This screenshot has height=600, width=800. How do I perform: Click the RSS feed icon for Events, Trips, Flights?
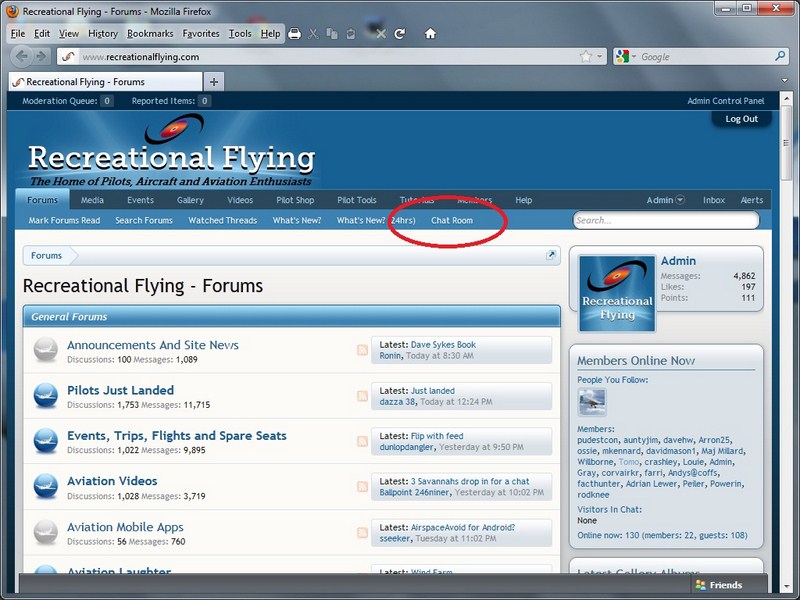[362, 441]
